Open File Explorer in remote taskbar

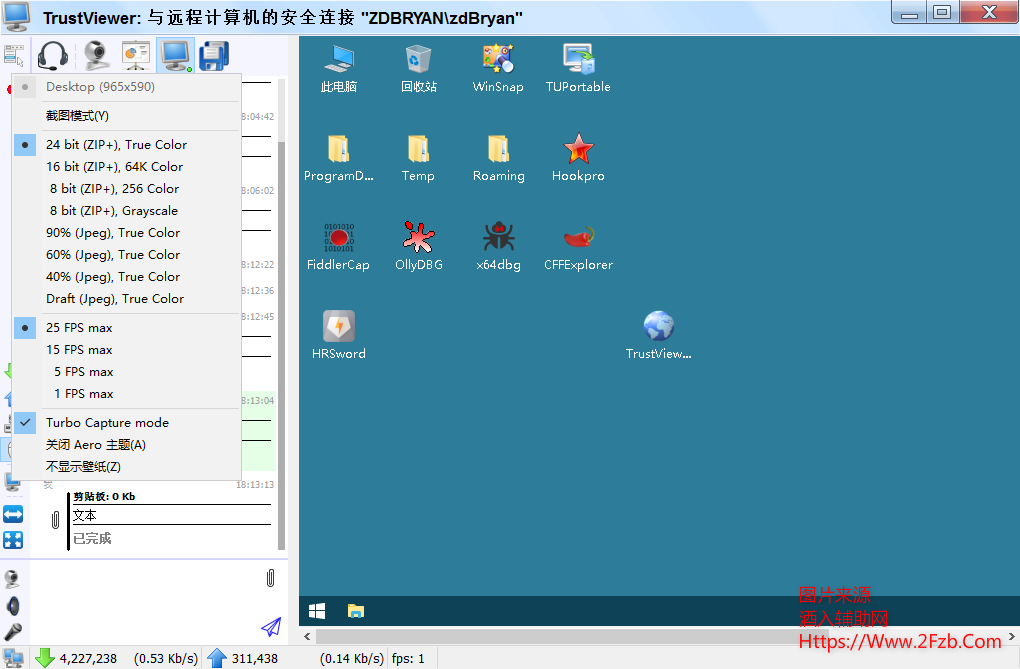pos(355,611)
